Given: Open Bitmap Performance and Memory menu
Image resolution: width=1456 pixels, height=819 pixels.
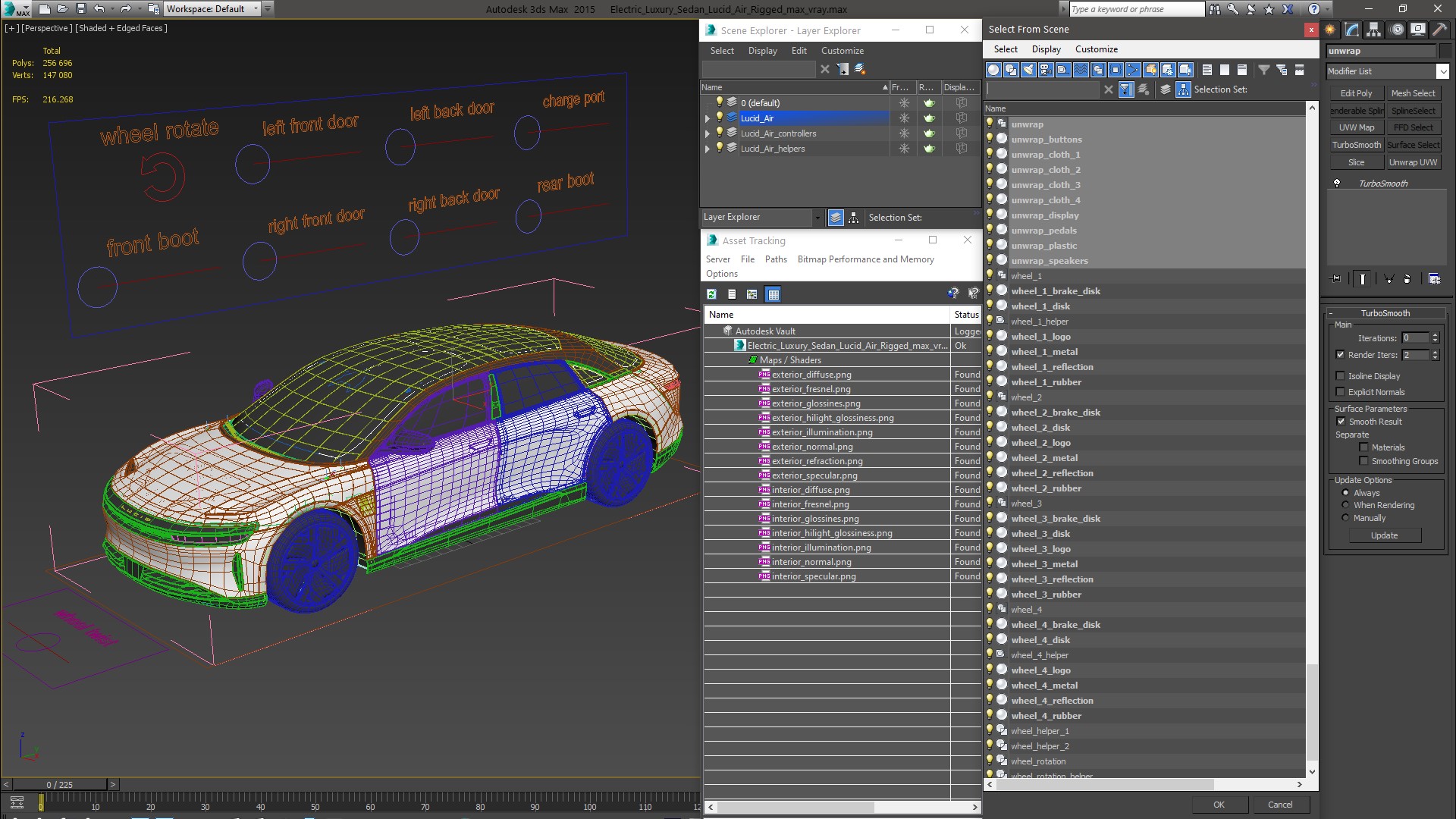Looking at the screenshot, I should coord(865,259).
